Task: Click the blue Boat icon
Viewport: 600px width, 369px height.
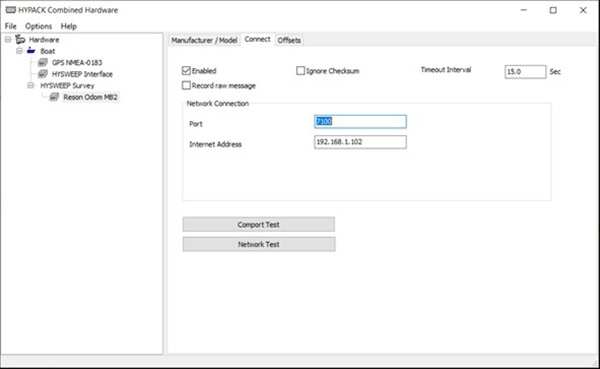Action: (x=31, y=51)
